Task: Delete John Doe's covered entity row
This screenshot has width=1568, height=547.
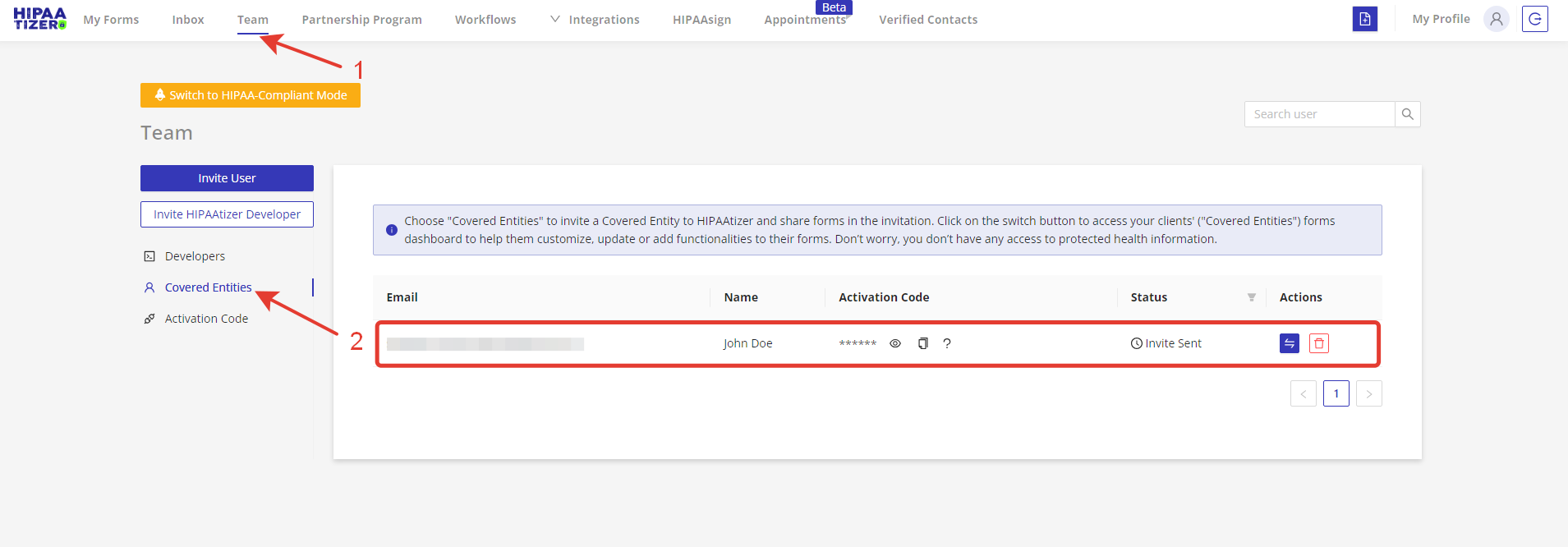Action: tap(1318, 343)
